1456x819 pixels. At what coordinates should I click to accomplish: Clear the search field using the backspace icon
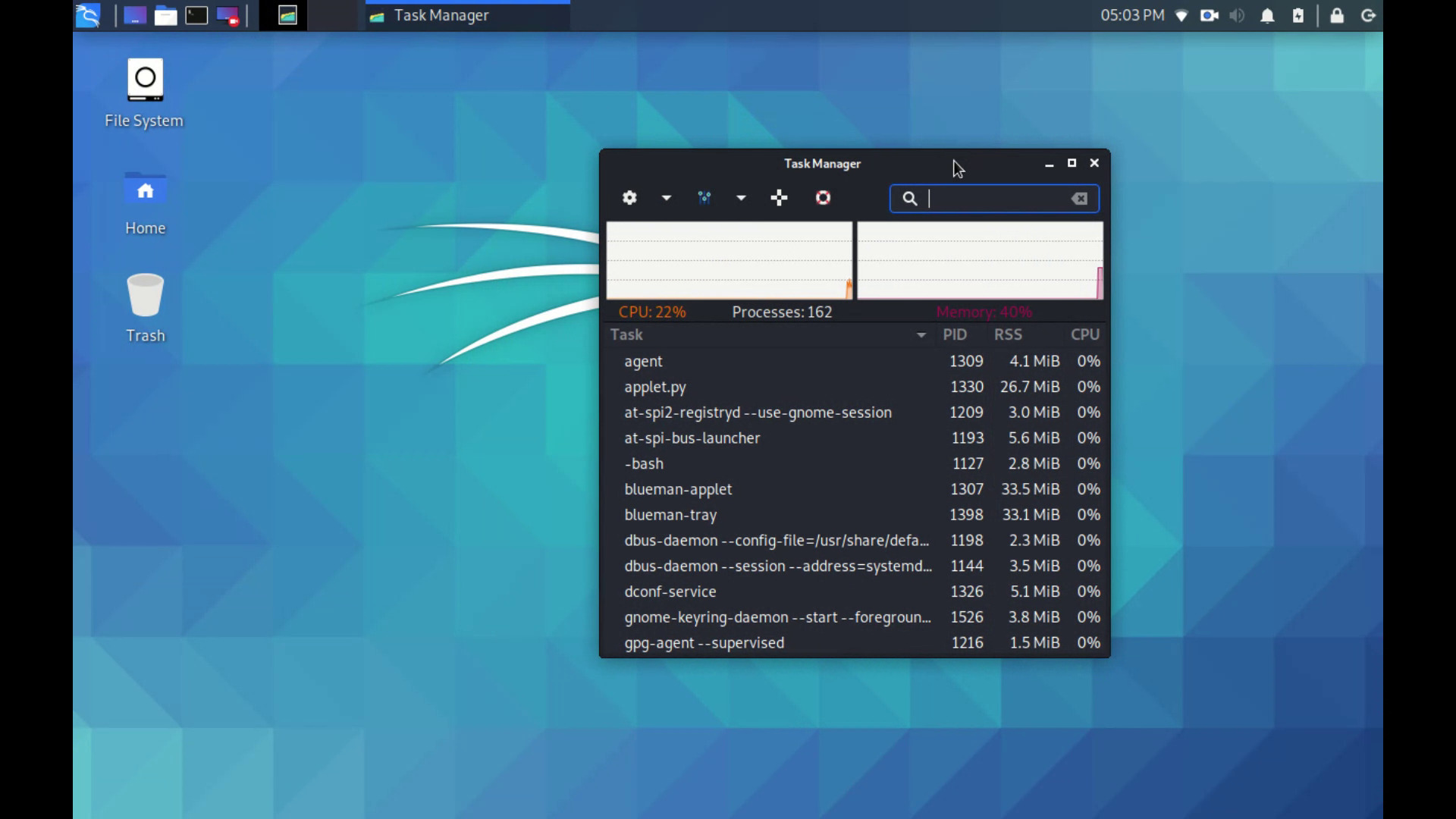pyautogui.click(x=1079, y=198)
